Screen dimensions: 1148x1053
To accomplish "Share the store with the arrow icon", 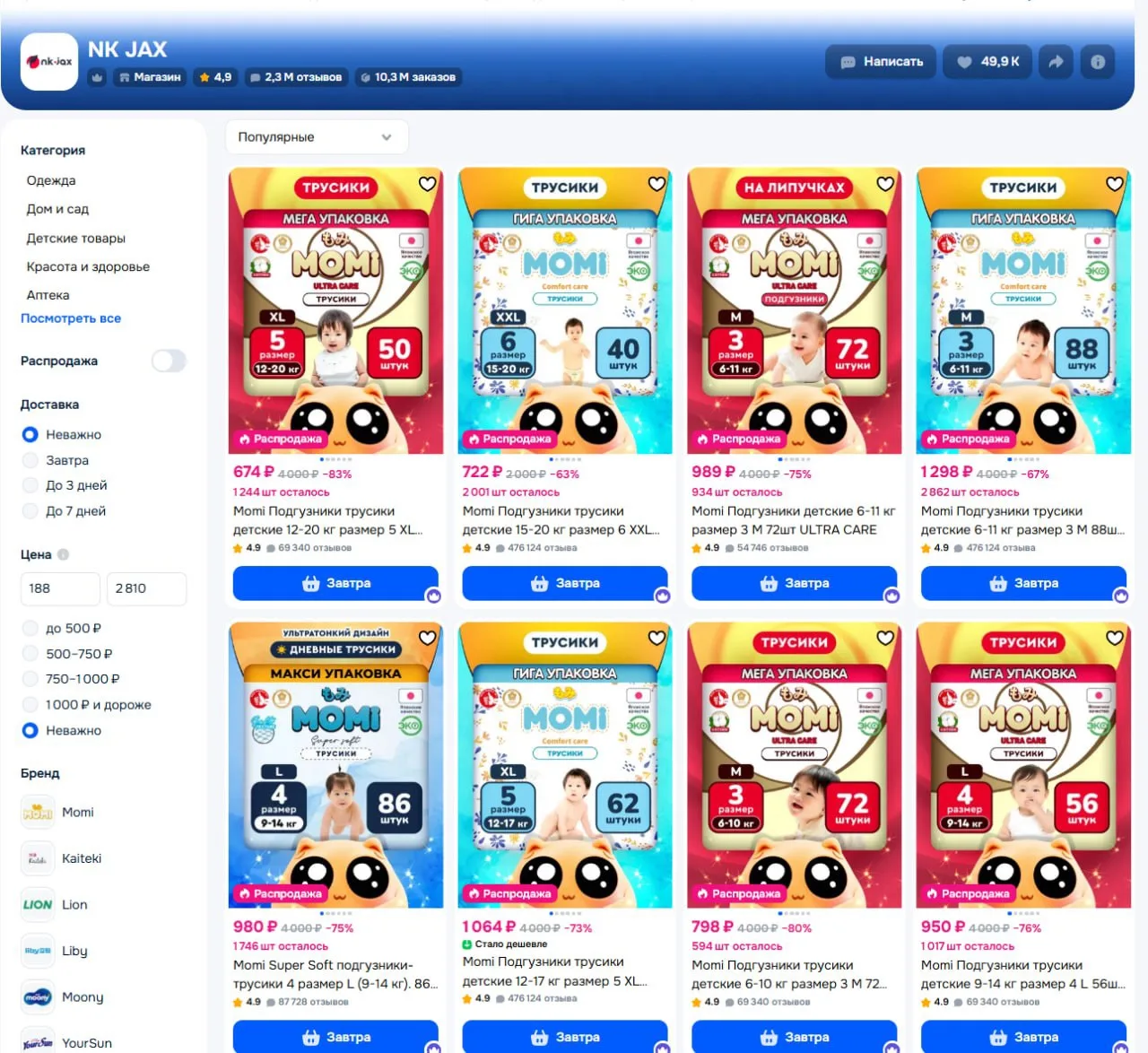I will [1056, 62].
